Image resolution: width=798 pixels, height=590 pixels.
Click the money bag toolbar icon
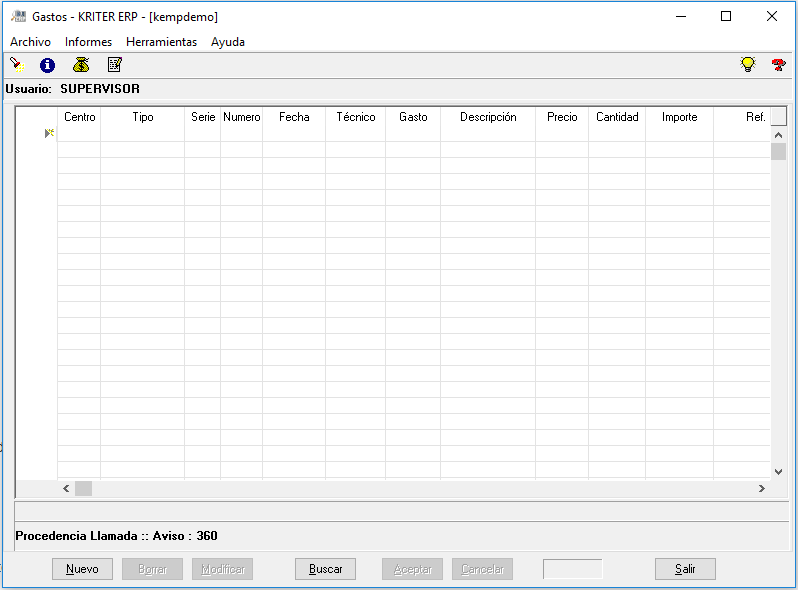(x=81, y=65)
